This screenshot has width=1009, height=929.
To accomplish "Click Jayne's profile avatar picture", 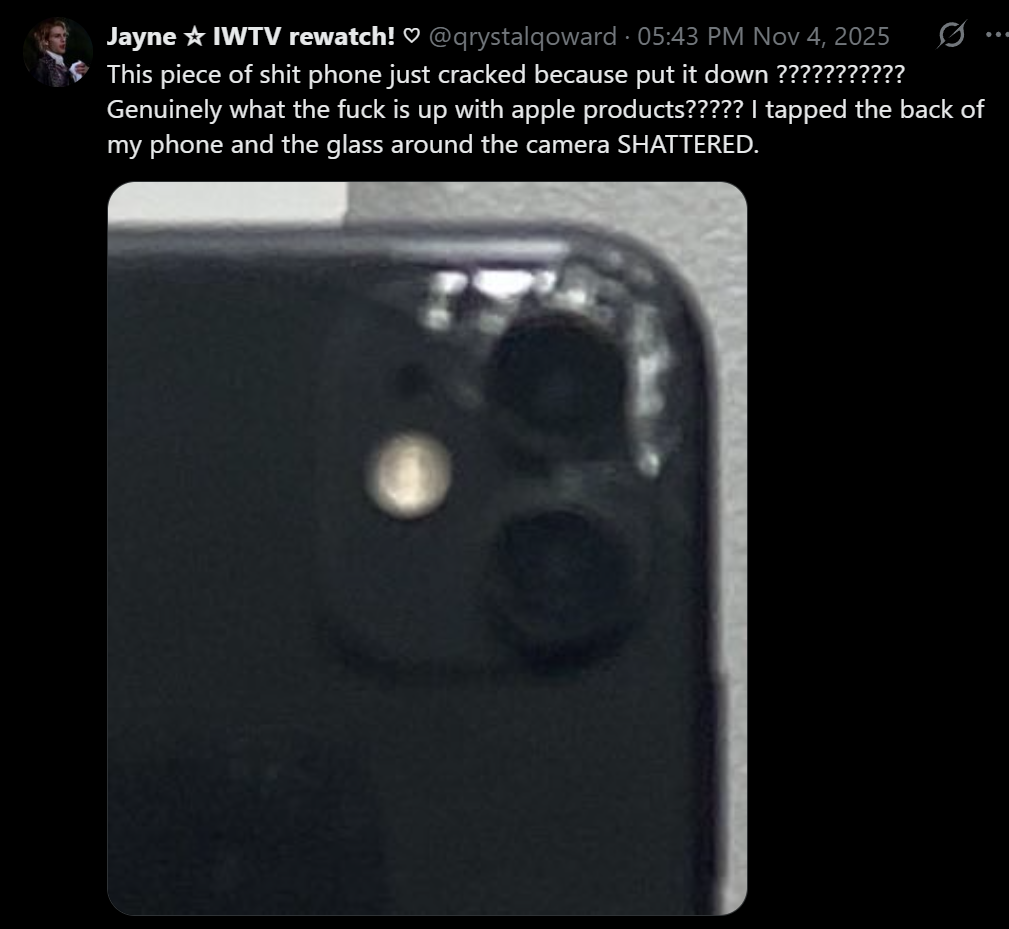I will point(58,52).
